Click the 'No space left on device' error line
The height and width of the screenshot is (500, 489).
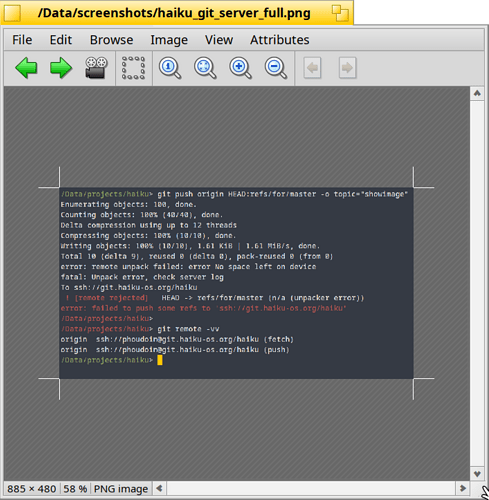(x=188, y=267)
